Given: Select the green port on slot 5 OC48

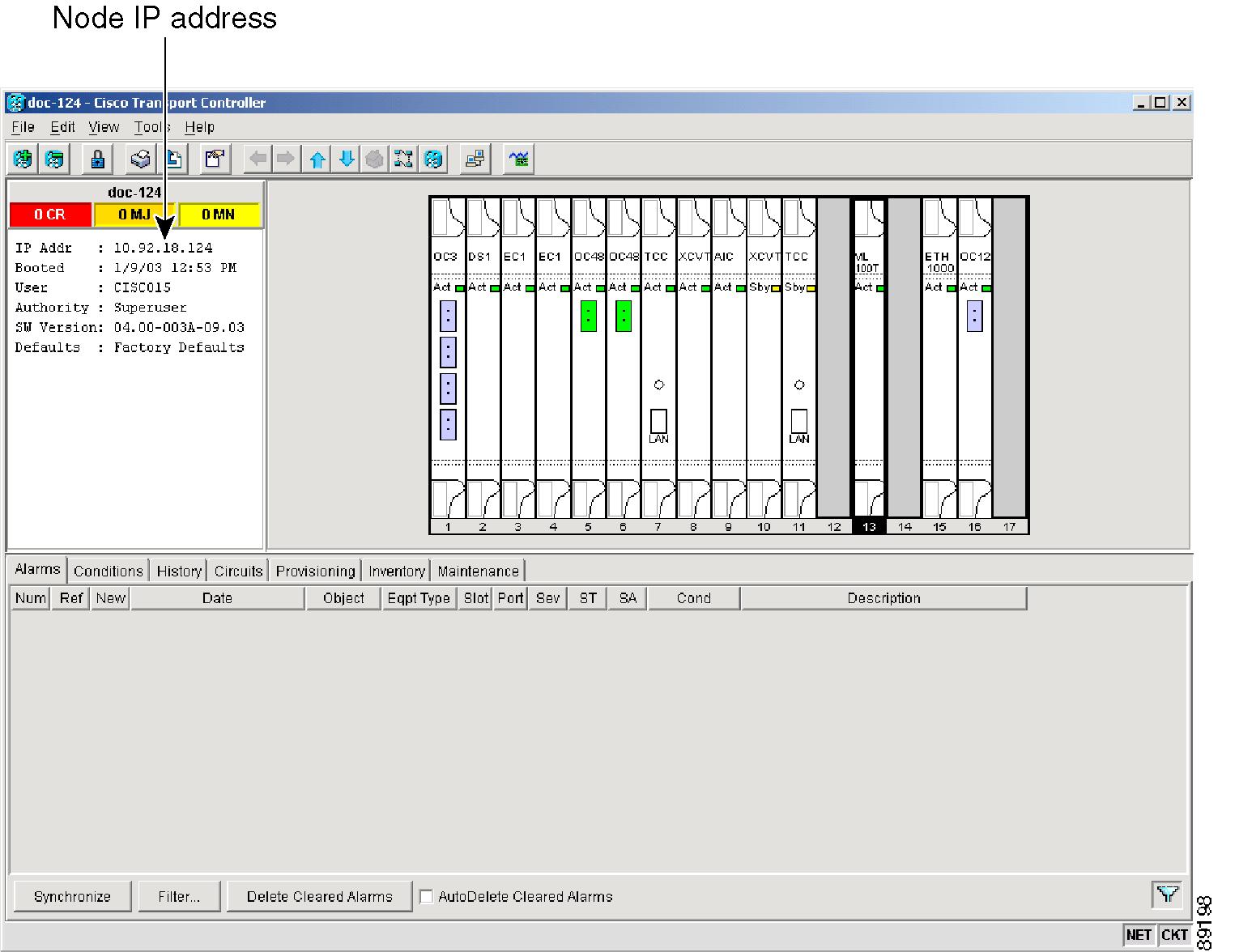Looking at the screenshot, I should [589, 317].
